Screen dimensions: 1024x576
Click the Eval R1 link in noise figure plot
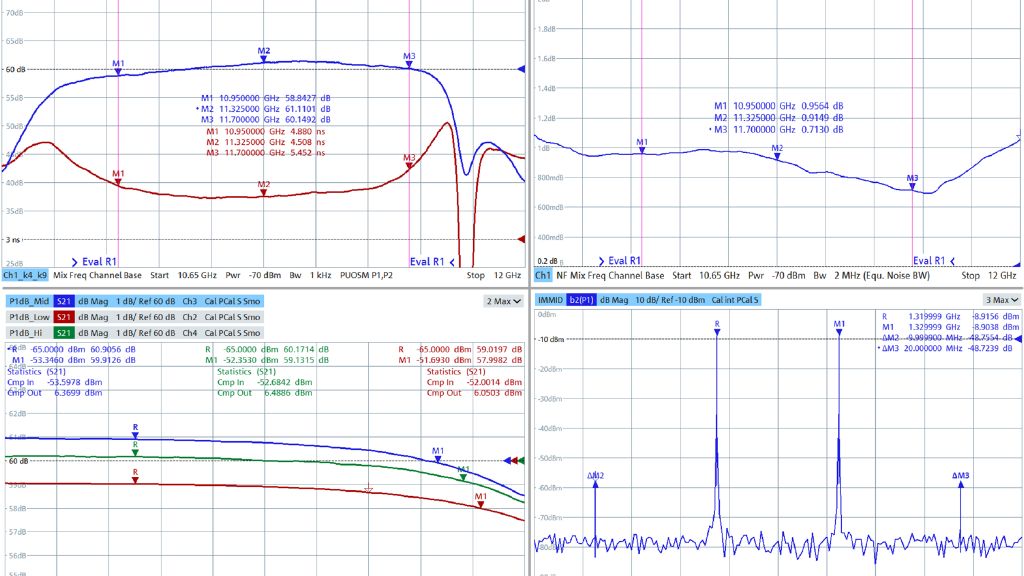[x=625, y=261]
